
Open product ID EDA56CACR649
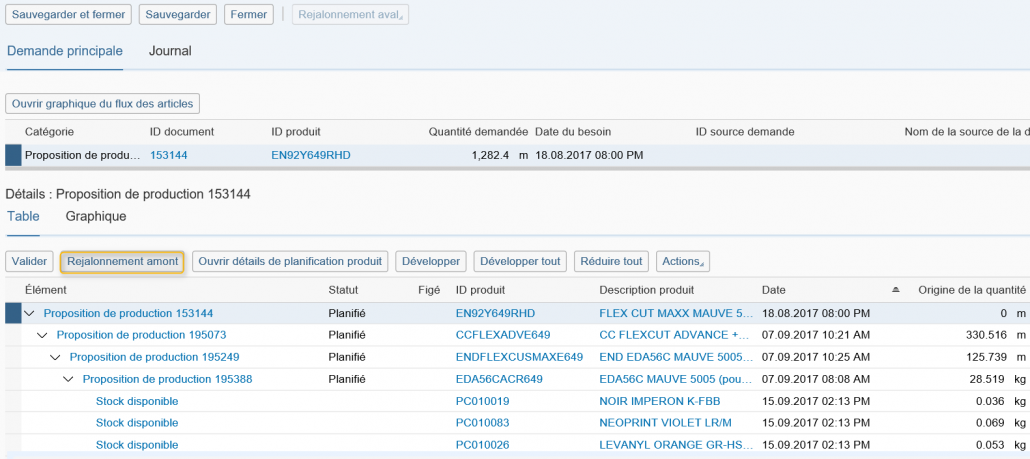click(499, 379)
